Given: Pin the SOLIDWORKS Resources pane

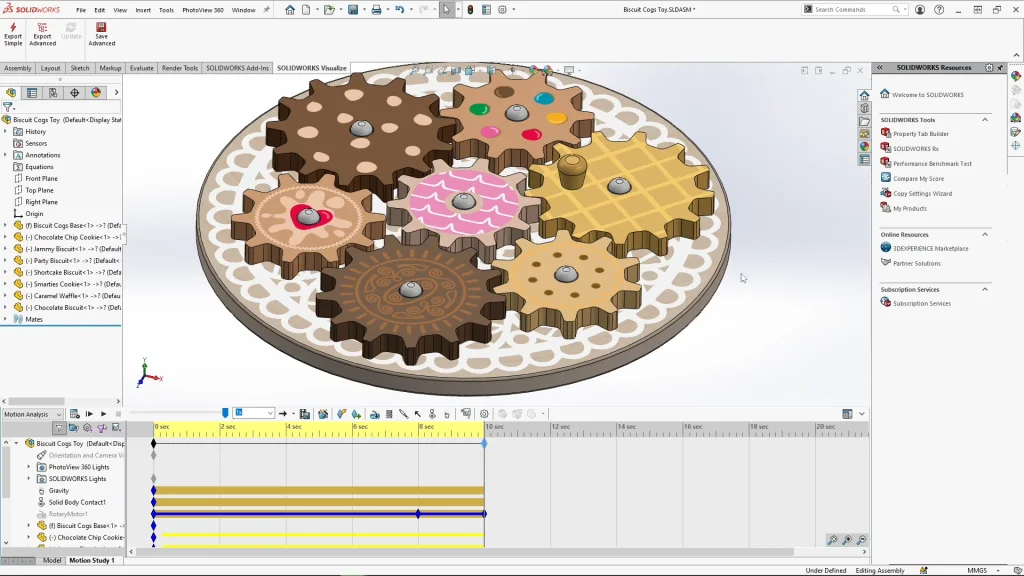Looking at the screenshot, I should coord(1000,68).
